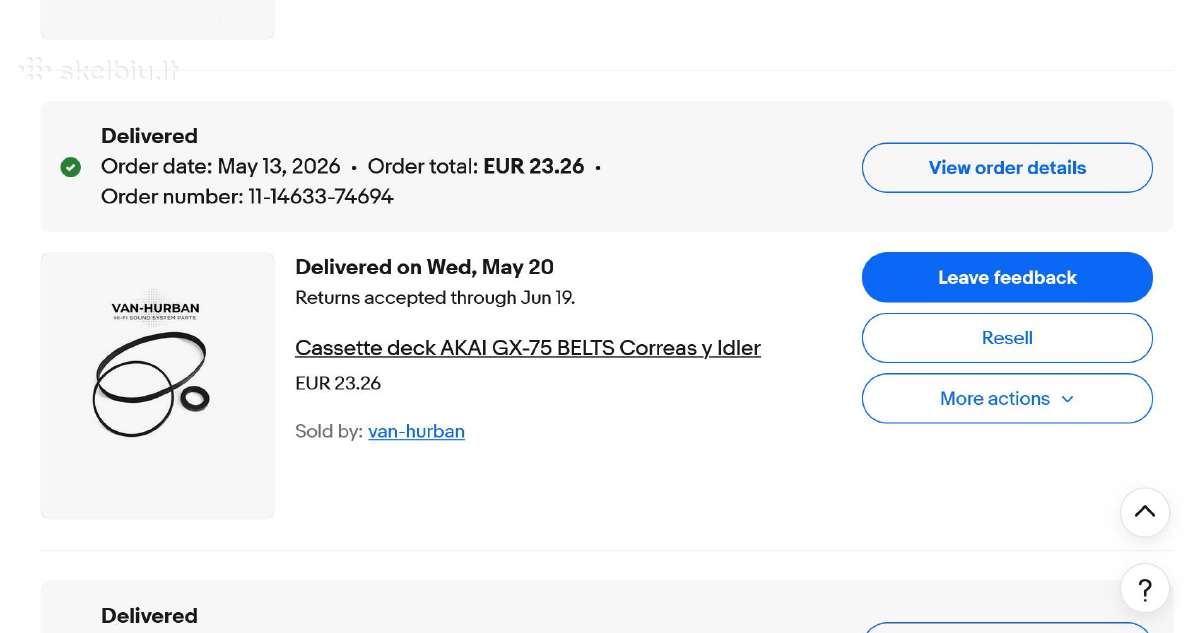Click the Delivered on Wed, May 20 heading
Viewport: 1200px width, 633px height.
pyautogui.click(x=424, y=267)
